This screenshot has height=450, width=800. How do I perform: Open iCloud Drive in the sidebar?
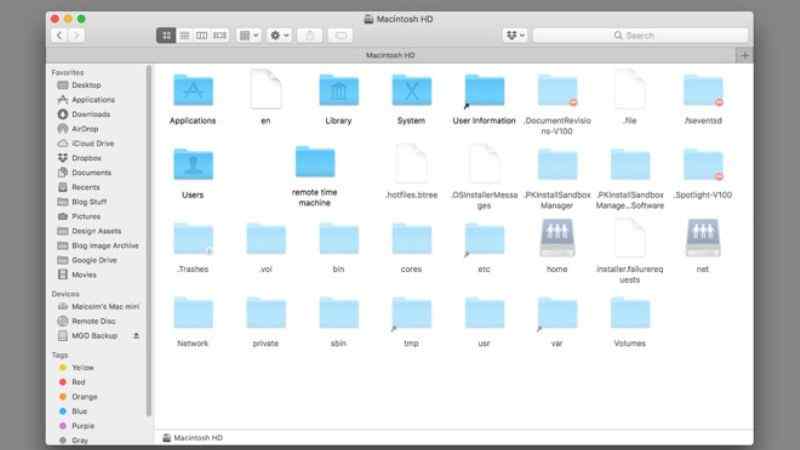click(x=92, y=143)
